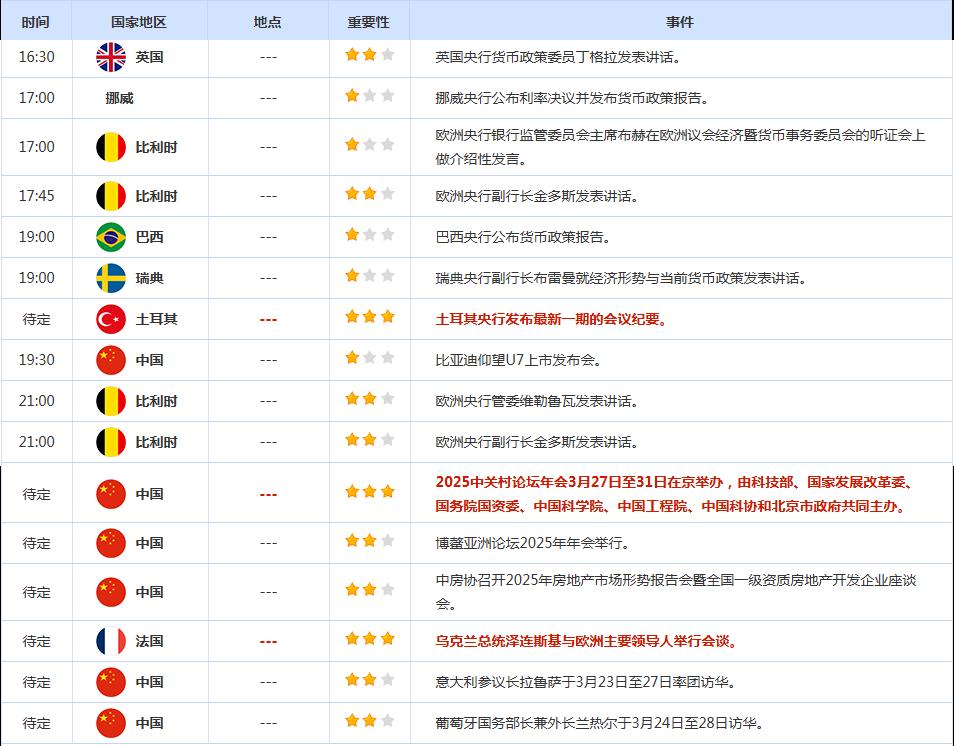Click the 重要性 column header
The image size is (954, 746).
point(369,22)
